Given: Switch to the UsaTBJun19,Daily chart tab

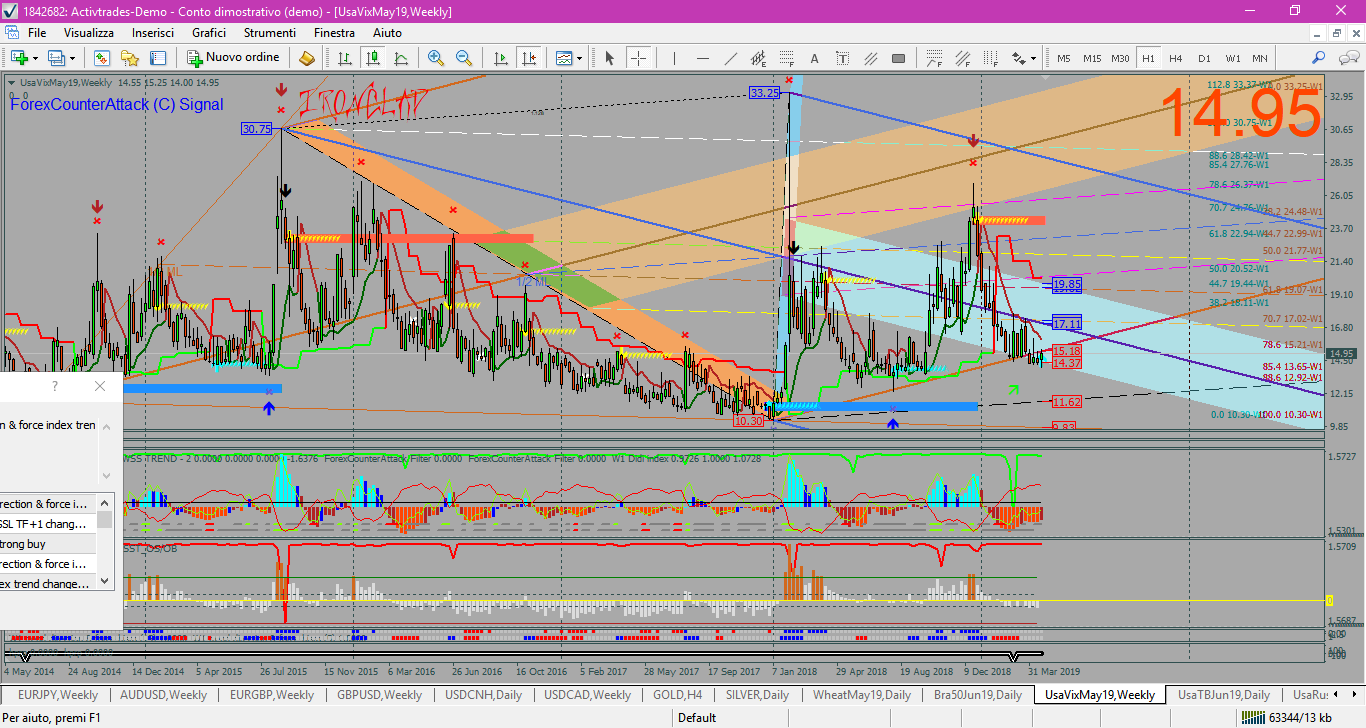Looking at the screenshot, I should point(1223,694).
